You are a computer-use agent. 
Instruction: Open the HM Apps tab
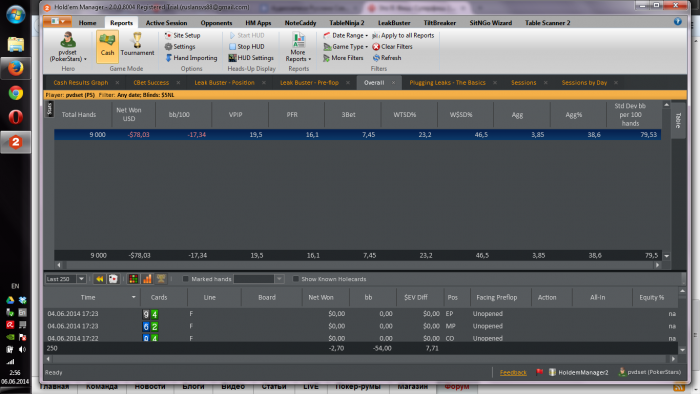point(258,23)
